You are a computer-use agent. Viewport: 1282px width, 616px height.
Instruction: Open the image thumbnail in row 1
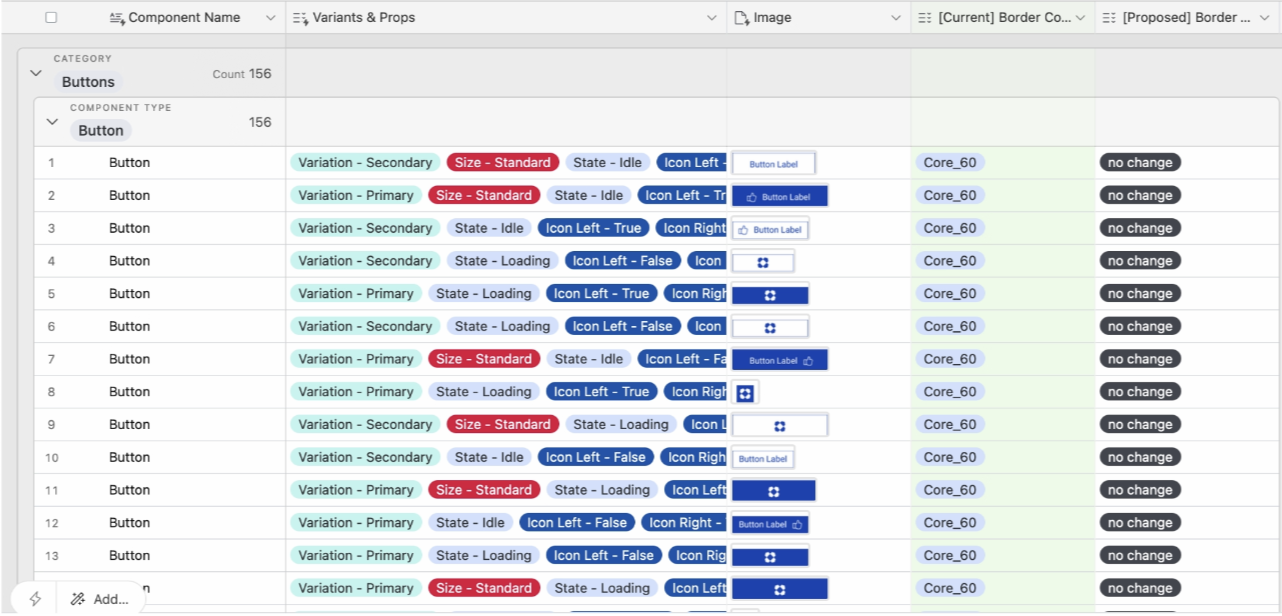(774, 163)
